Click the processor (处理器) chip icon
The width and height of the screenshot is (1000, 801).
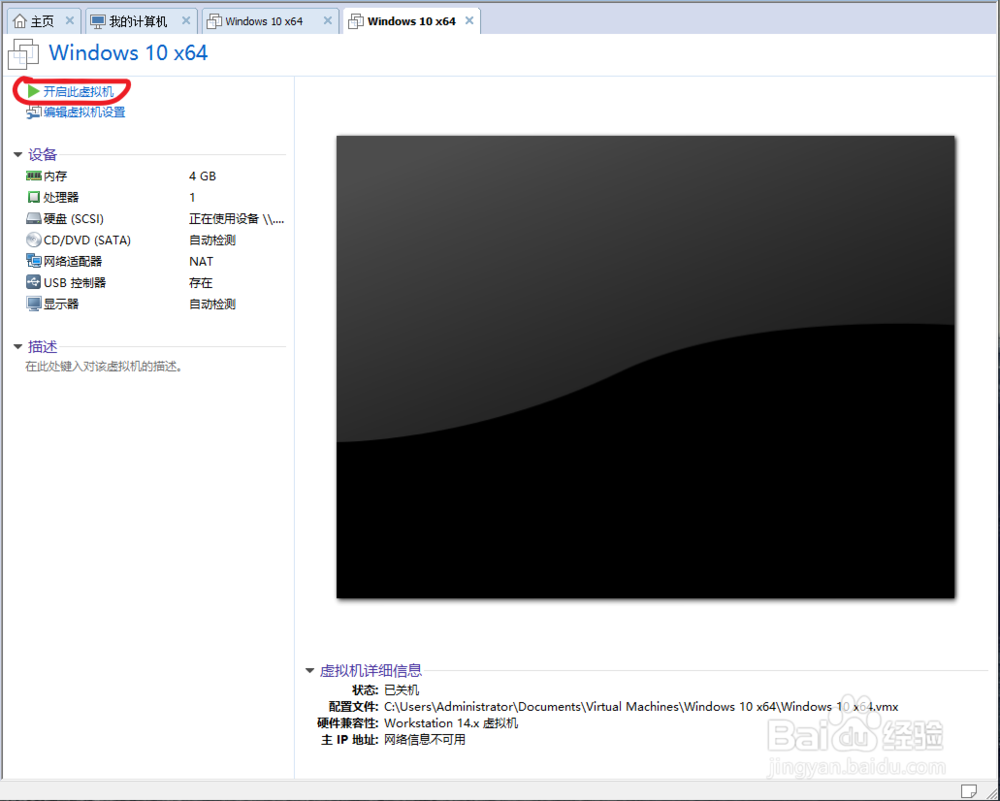tap(33, 197)
